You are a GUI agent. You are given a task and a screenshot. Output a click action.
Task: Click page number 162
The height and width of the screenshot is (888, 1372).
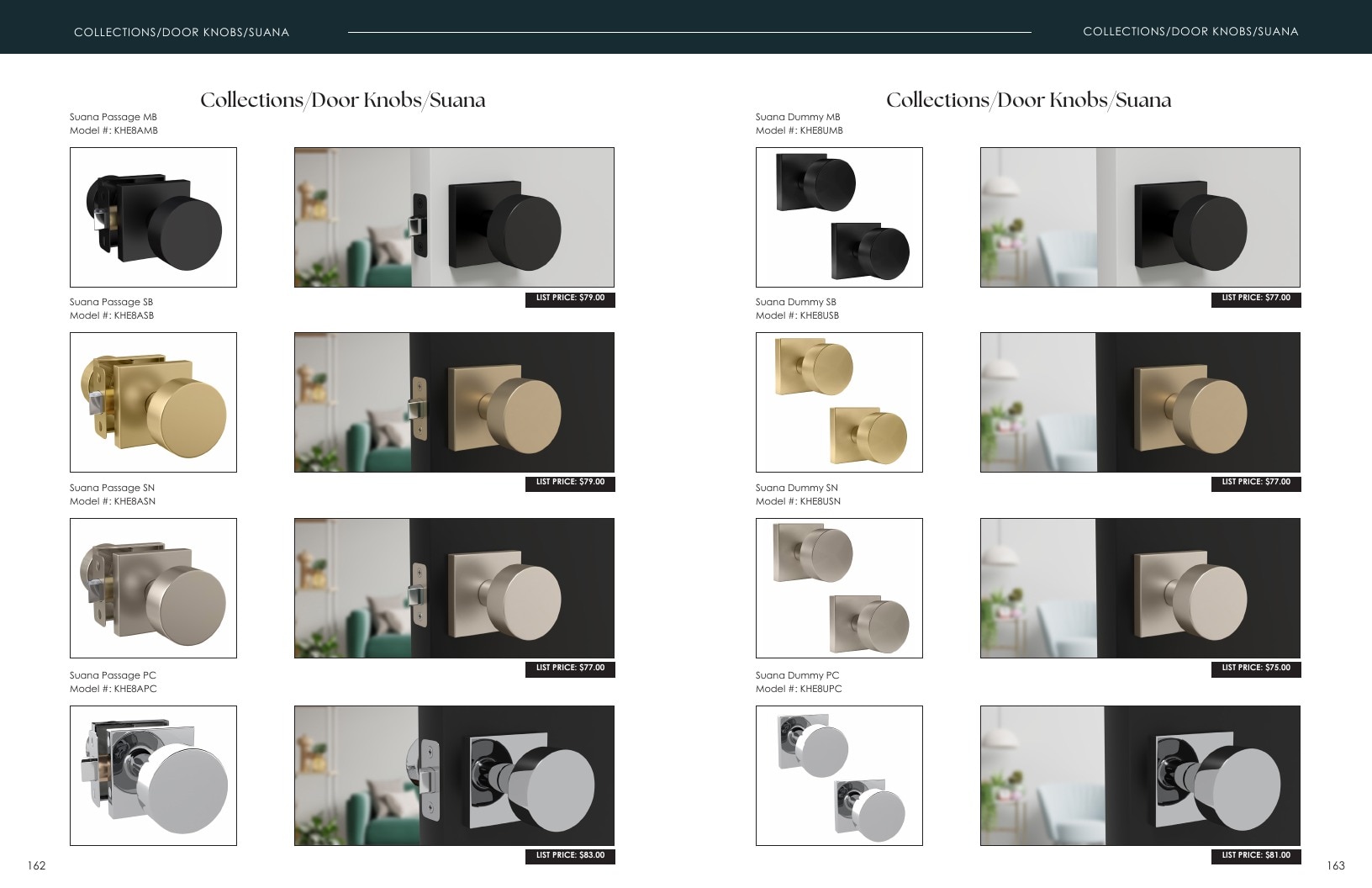(x=36, y=865)
